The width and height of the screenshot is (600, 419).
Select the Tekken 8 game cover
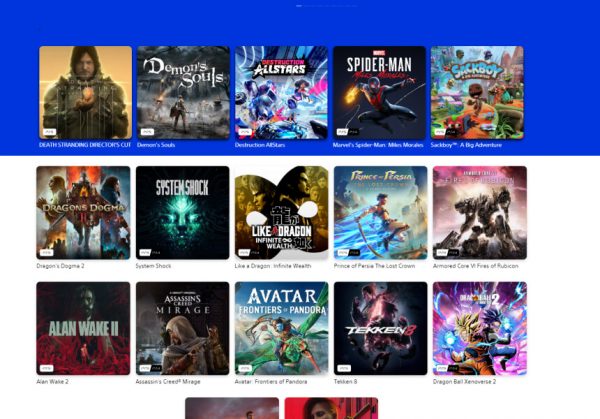380,328
